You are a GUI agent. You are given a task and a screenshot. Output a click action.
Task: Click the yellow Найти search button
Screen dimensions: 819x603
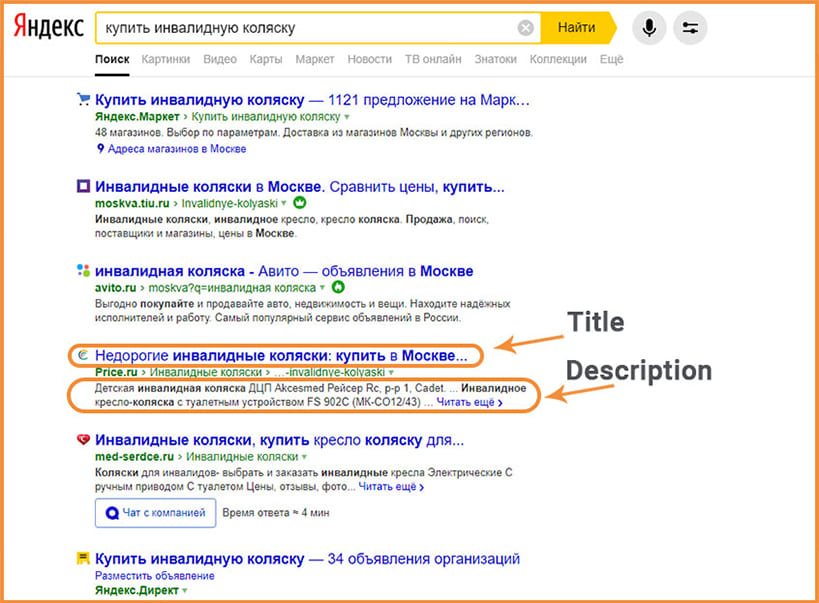[x=578, y=27]
